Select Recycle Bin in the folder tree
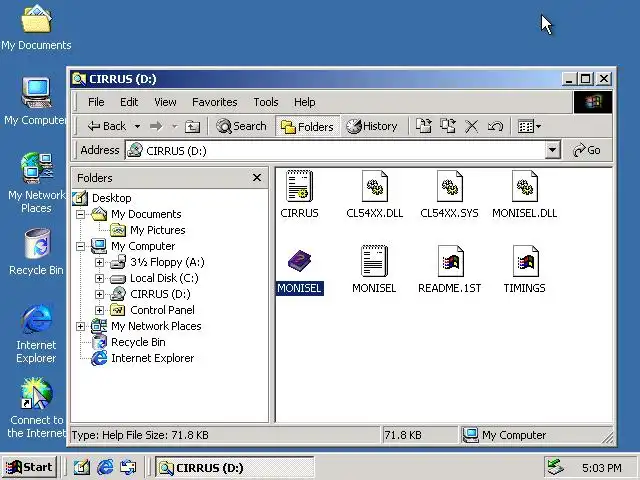This screenshot has height=480, width=640. (x=138, y=342)
